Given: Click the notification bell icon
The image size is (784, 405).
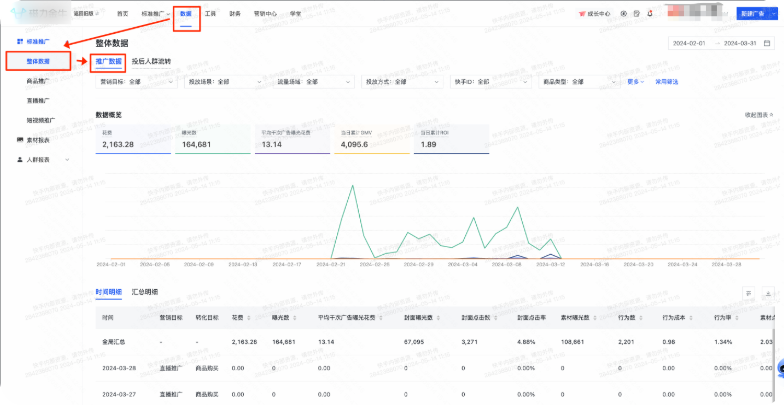Looking at the screenshot, I should 651,14.
